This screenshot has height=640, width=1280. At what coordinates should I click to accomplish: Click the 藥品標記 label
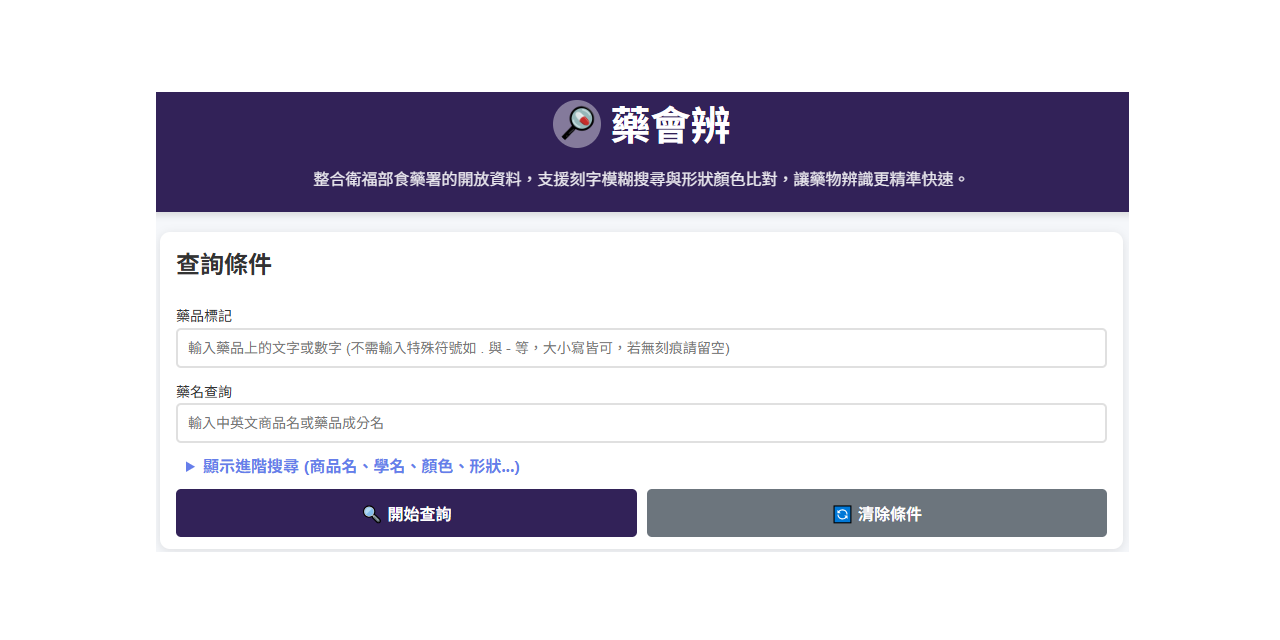(204, 316)
